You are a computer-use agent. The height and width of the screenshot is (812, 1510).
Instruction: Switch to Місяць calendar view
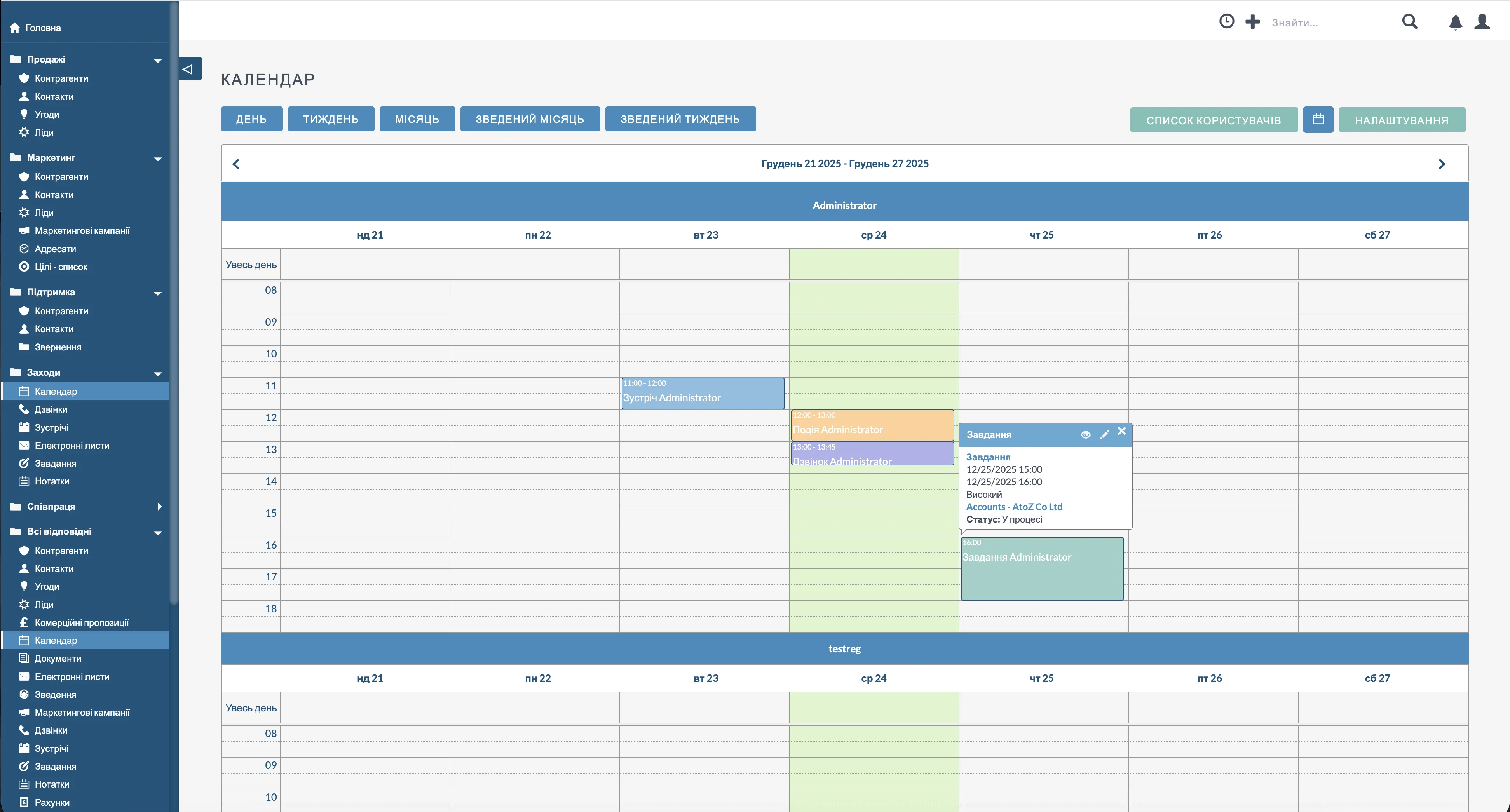coord(417,119)
